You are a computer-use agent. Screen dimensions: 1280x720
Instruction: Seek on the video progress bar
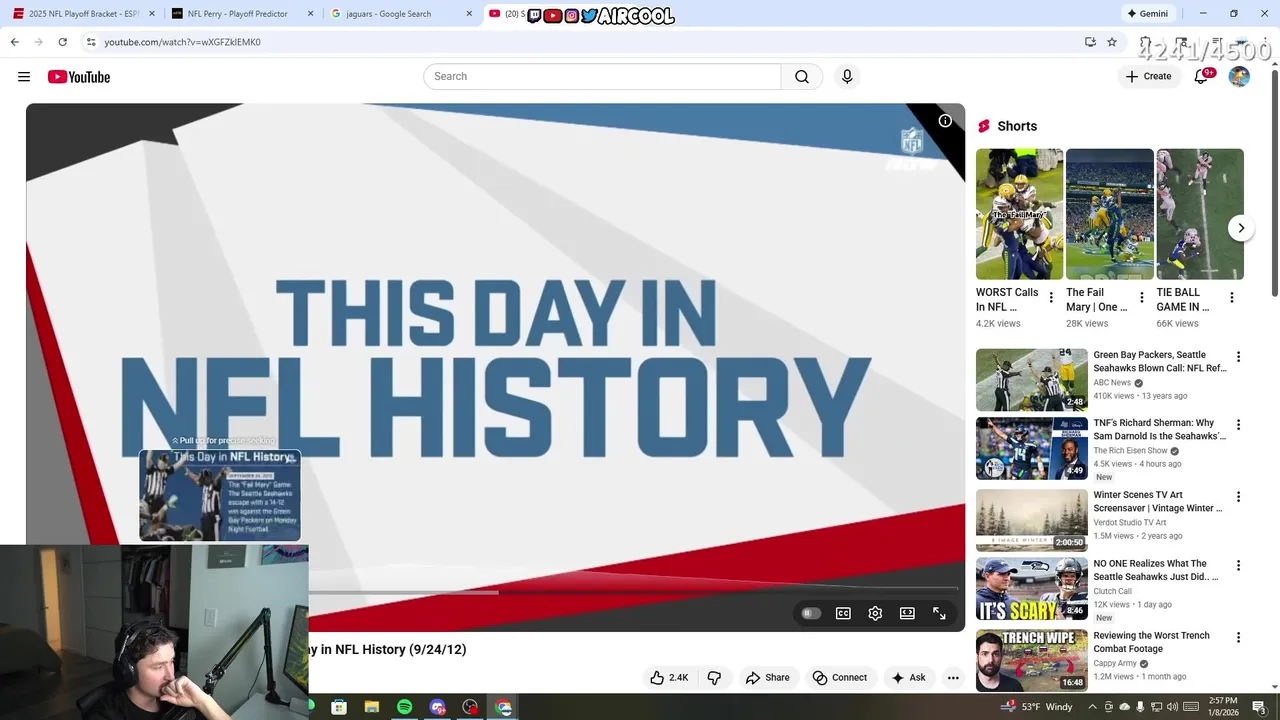click(632, 592)
